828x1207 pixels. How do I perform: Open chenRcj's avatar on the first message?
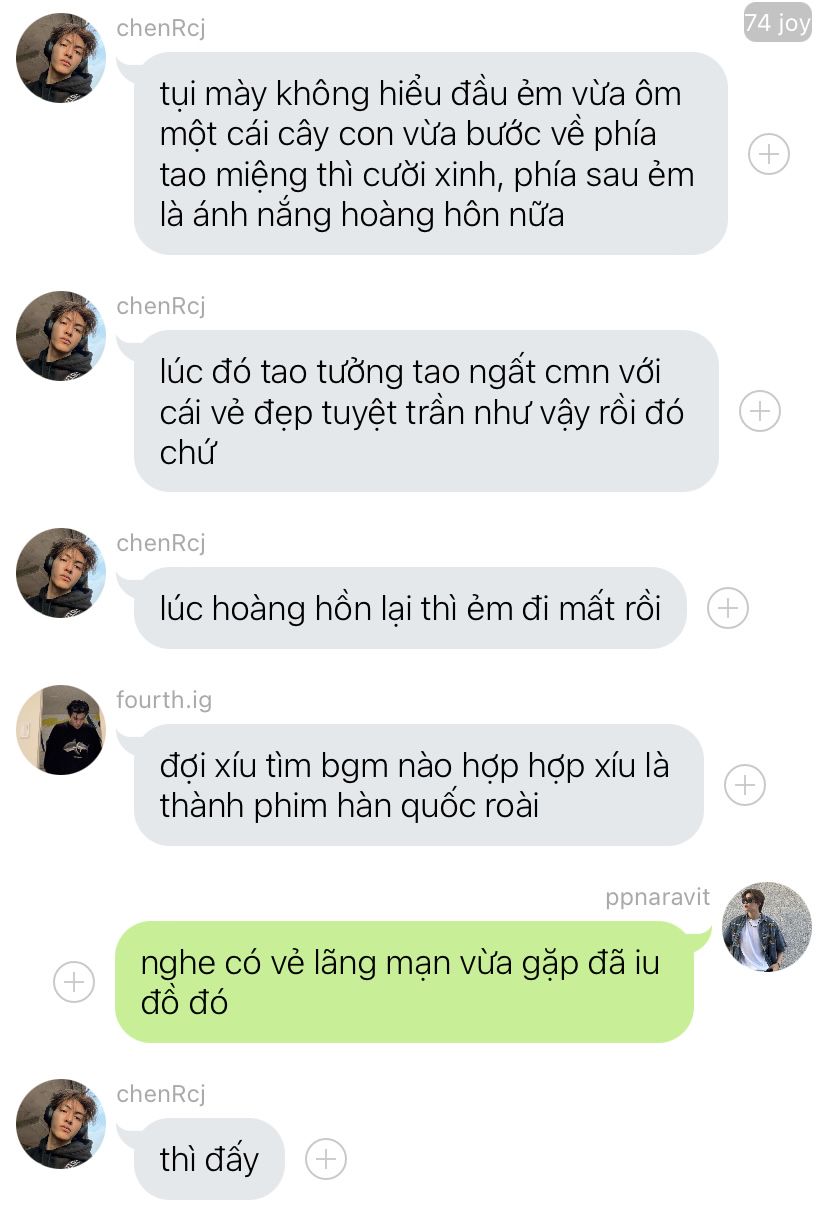[61, 58]
